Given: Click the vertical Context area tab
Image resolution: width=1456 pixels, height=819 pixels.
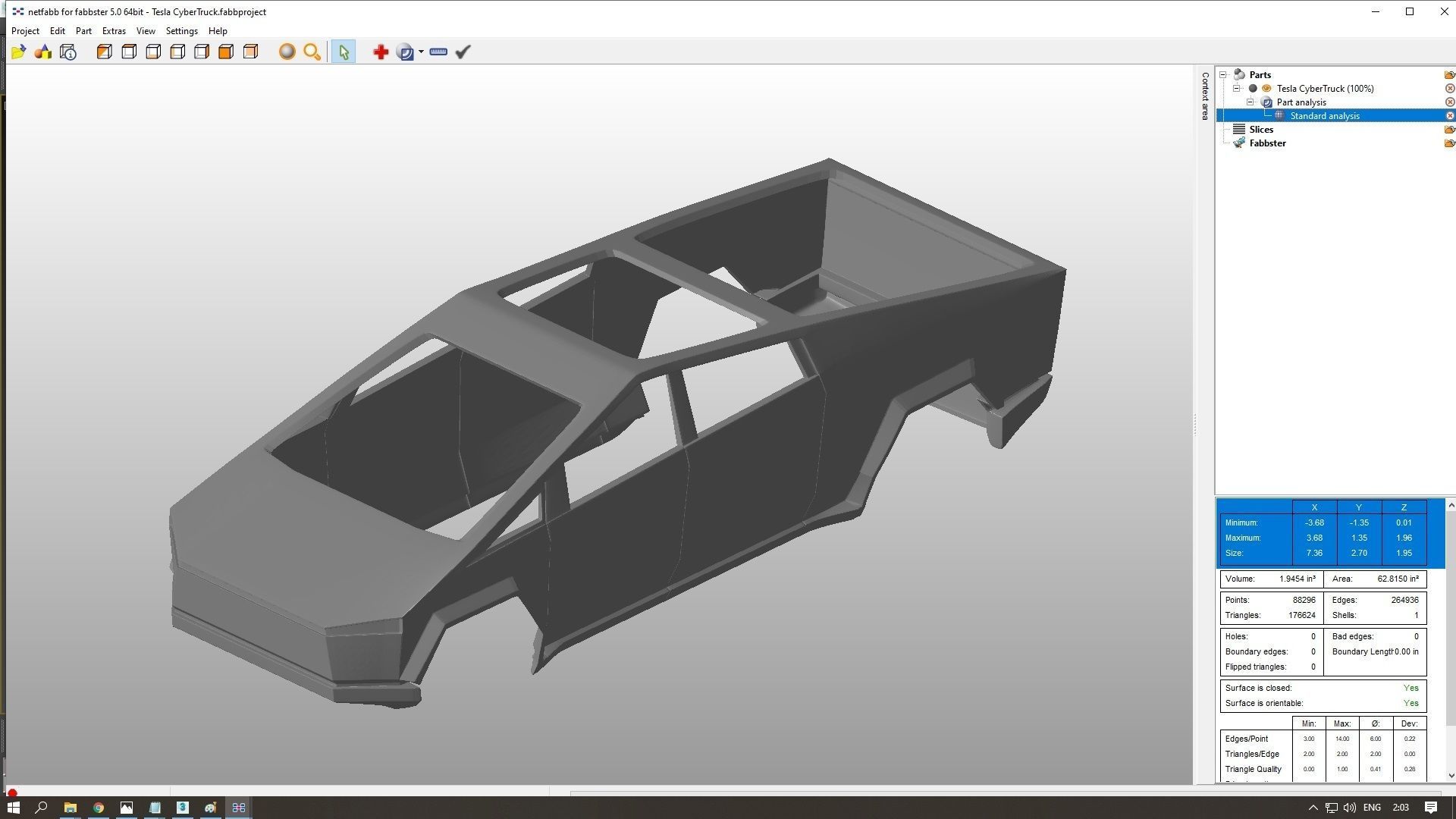Looking at the screenshot, I should pos(1205,96).
